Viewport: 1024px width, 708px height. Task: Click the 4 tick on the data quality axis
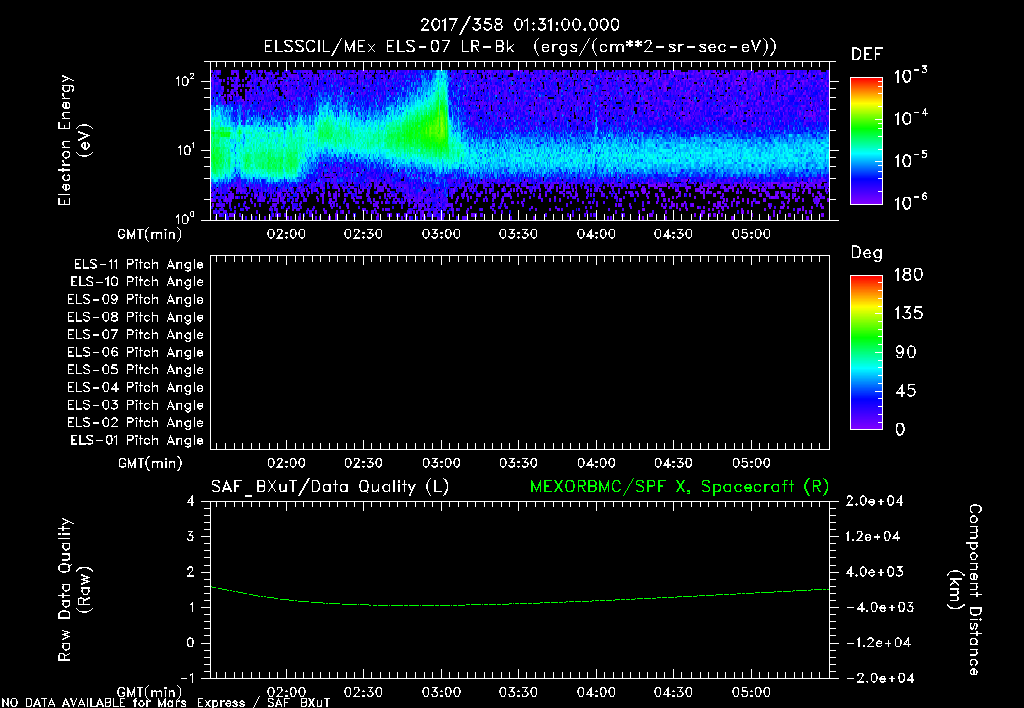pyautogui.click(x=191, y=502)
